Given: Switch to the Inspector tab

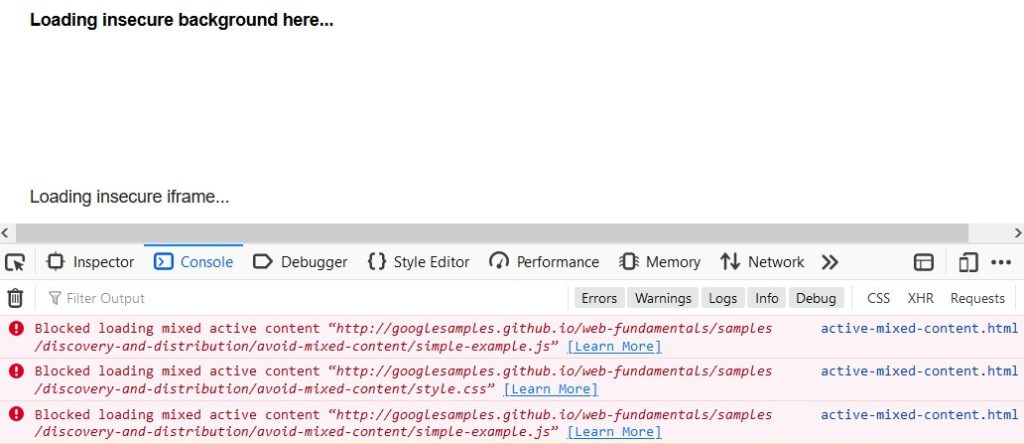Looking at the screenshot, I should click(91, 262).
